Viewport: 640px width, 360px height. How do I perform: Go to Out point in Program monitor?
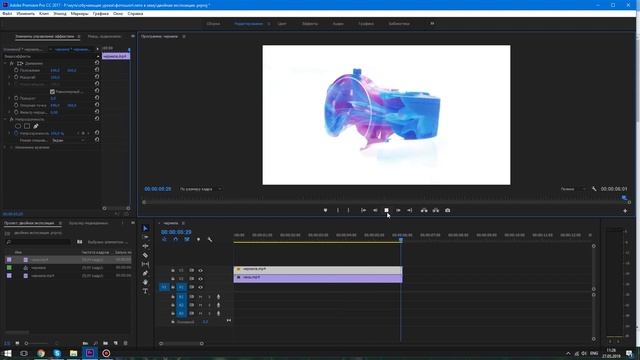pyautogui.click(x=409, y=210)
